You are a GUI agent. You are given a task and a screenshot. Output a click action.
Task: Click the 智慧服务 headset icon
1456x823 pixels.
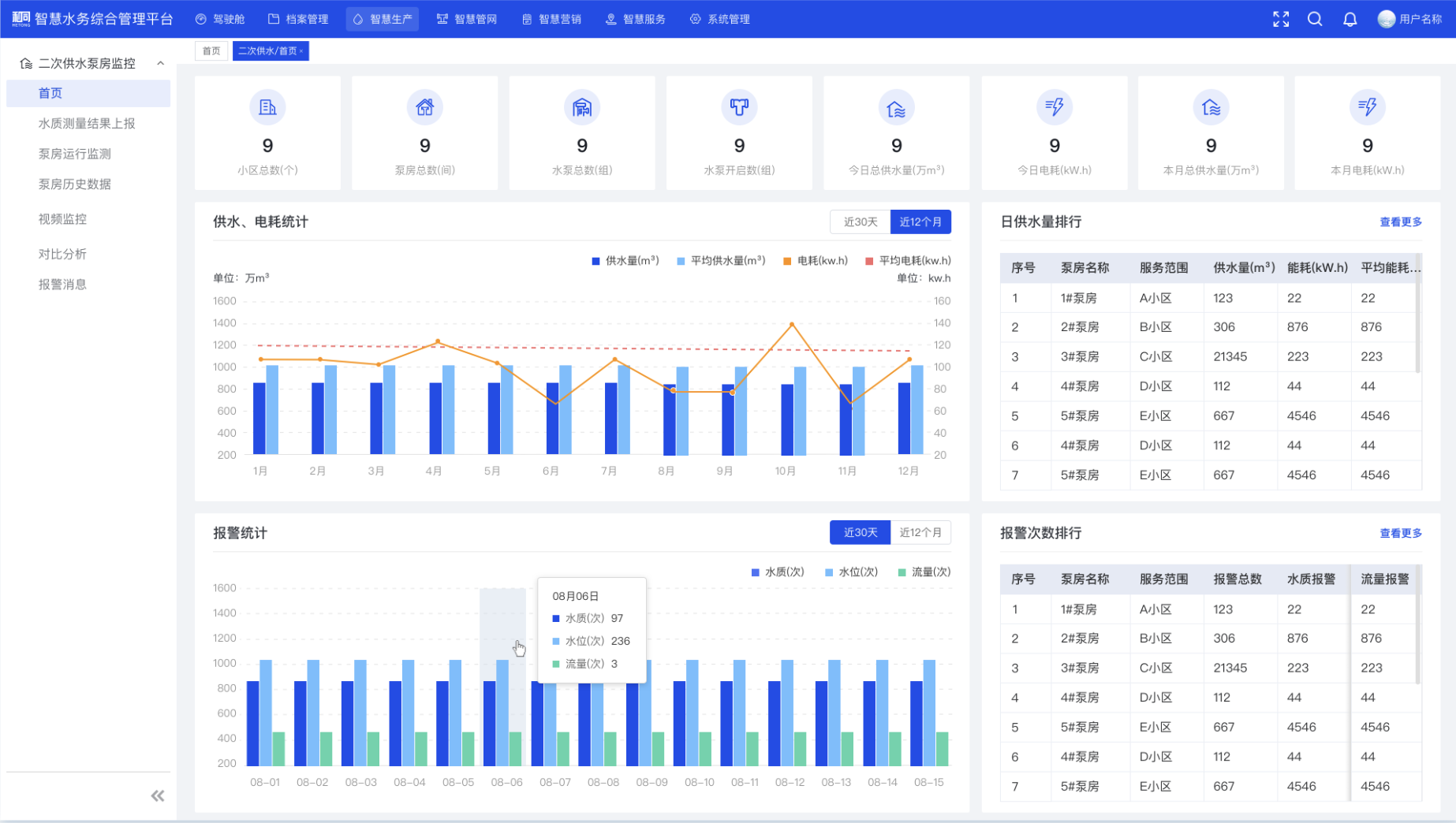pyautogui.click(x=610, y=18)
